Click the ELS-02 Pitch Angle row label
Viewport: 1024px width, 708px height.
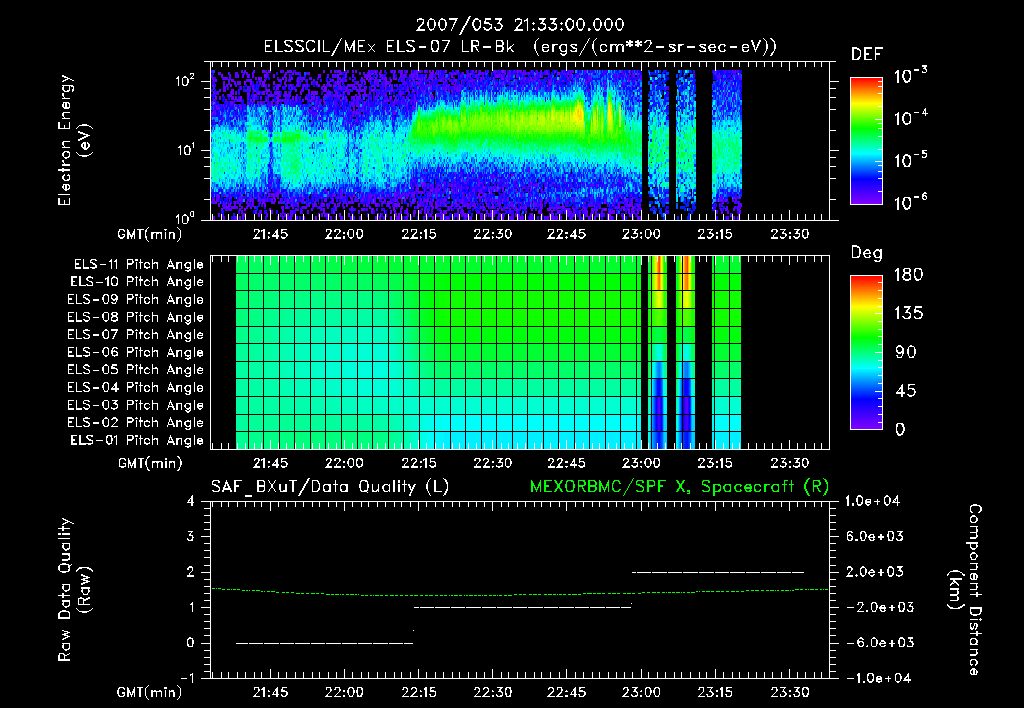136,423
